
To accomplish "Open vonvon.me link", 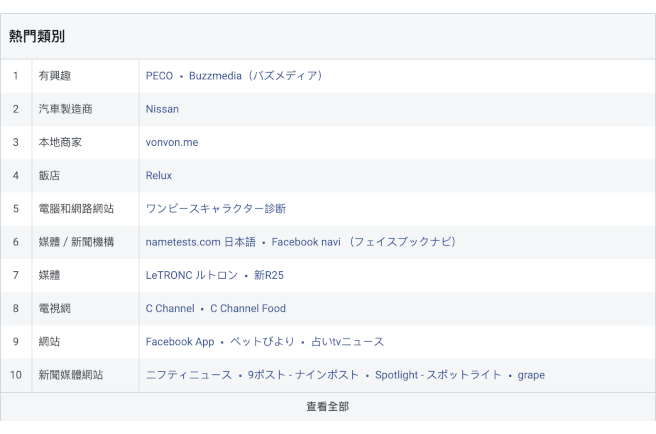I will click(172, 142).
